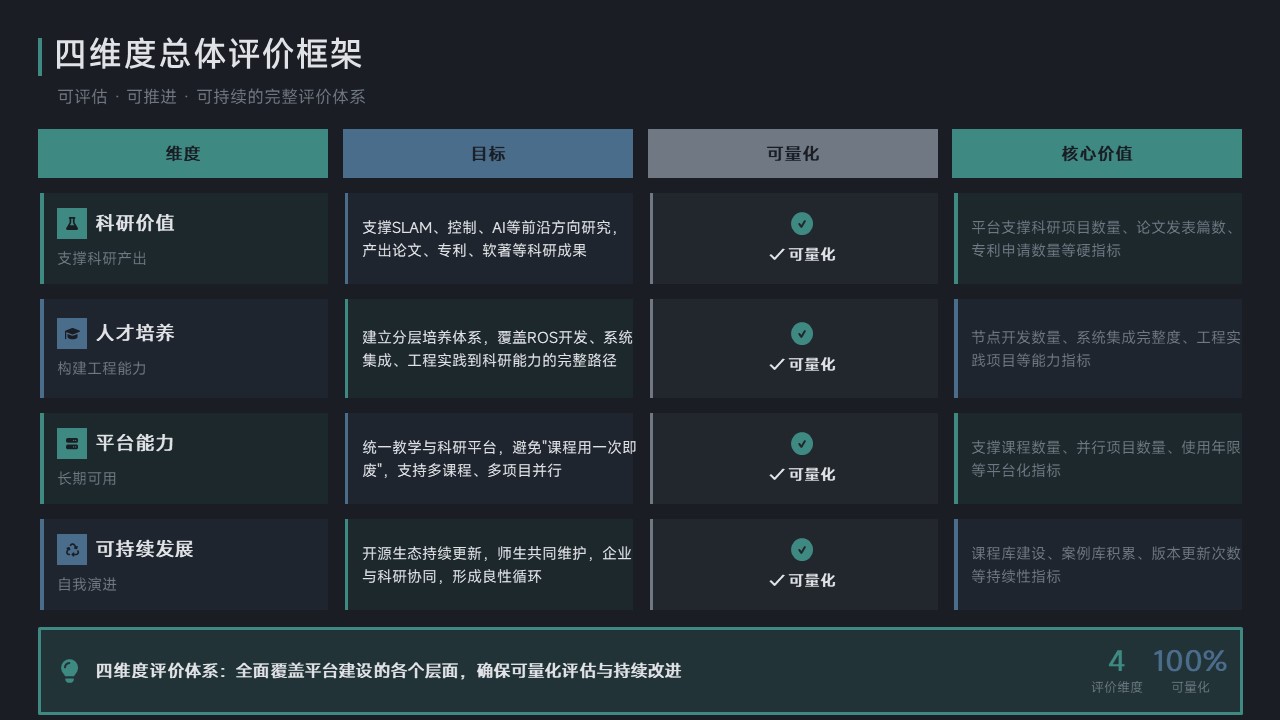Select the 目标 column header
Image resolution: width=1280 pixels, height=720 pixels.
click(488, 154)
